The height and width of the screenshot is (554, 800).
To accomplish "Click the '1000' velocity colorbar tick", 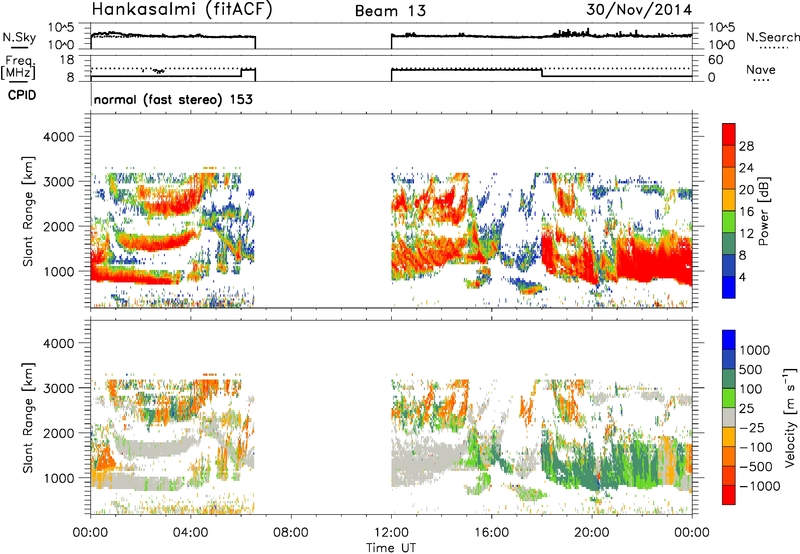I will coord(755,350).
